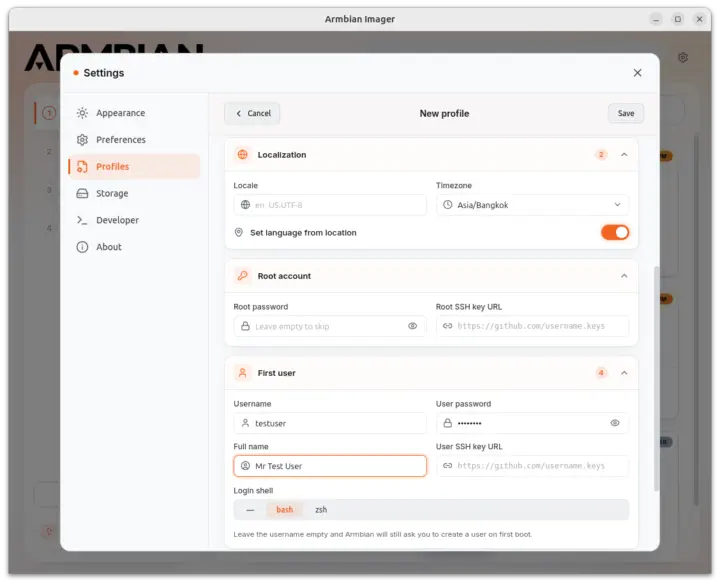
Task: Click the location pin icon beside Set language
Action: (239, 232)
